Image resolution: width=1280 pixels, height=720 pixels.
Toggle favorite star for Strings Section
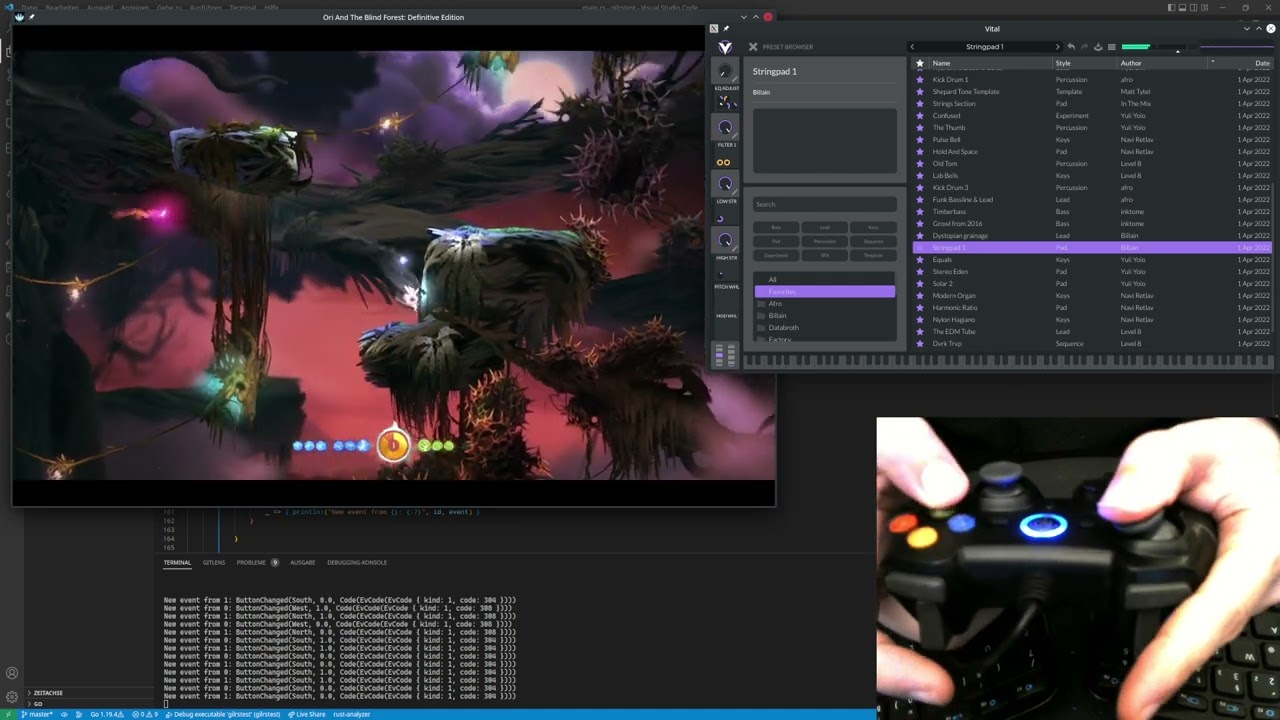[920, 104]
